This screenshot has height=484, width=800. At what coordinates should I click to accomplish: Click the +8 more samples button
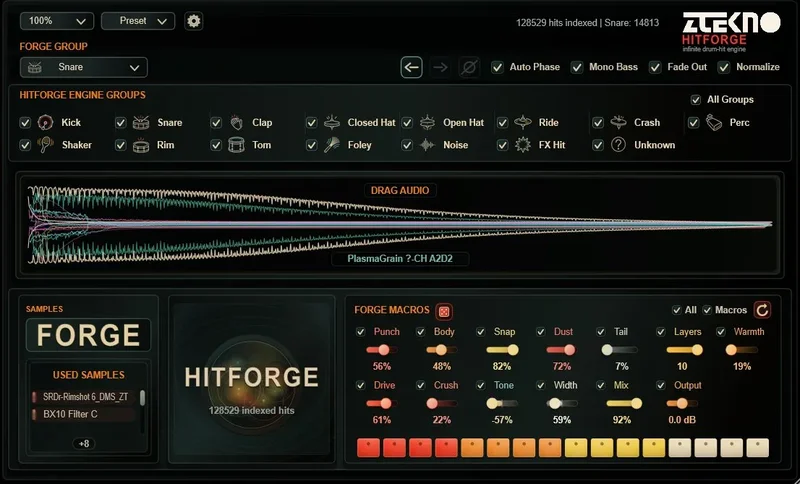click(84, 444)
